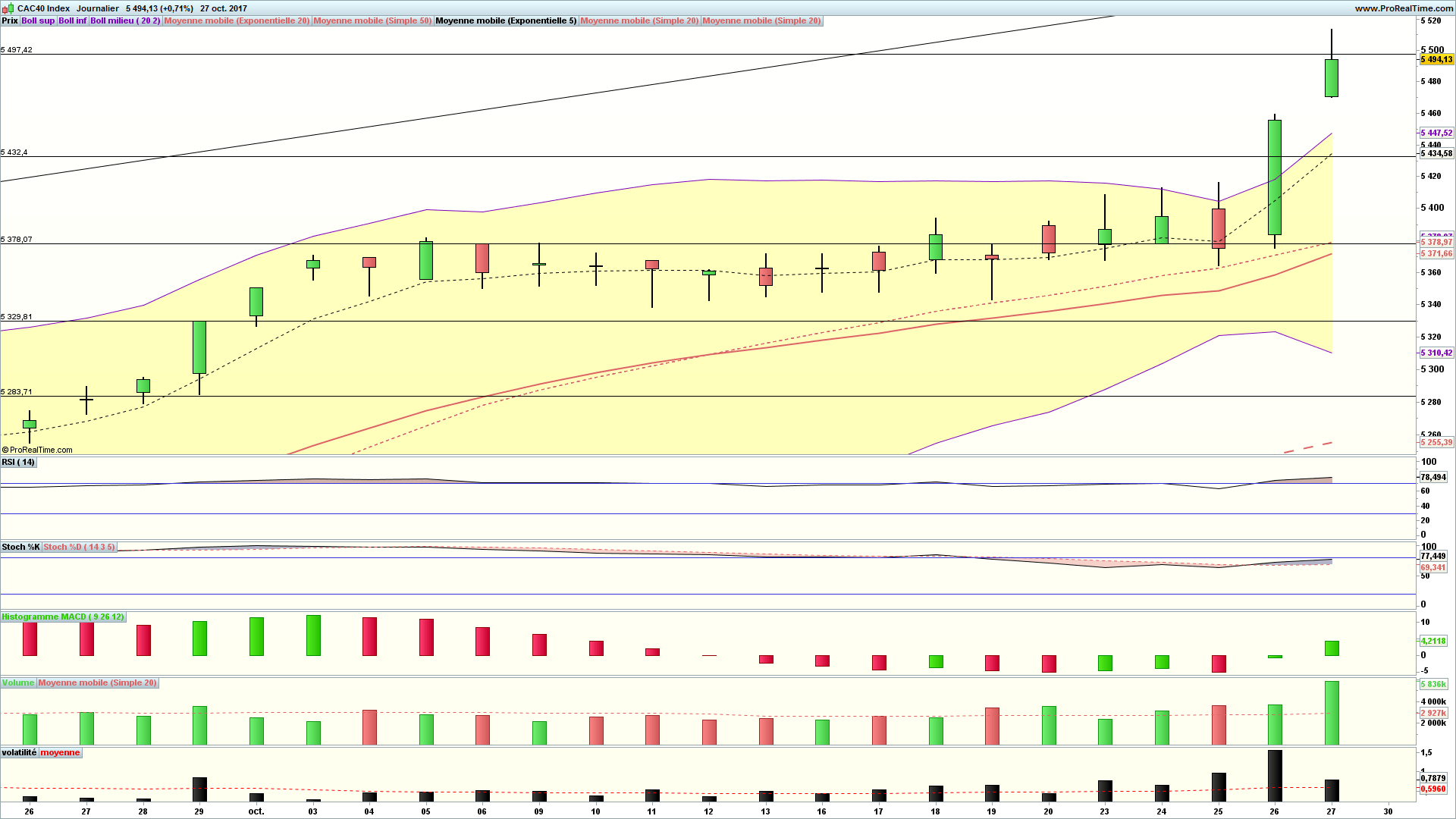Open the "Prix" indicator settings
Viewport: 1456px width, 819px height.
(9, 20)
